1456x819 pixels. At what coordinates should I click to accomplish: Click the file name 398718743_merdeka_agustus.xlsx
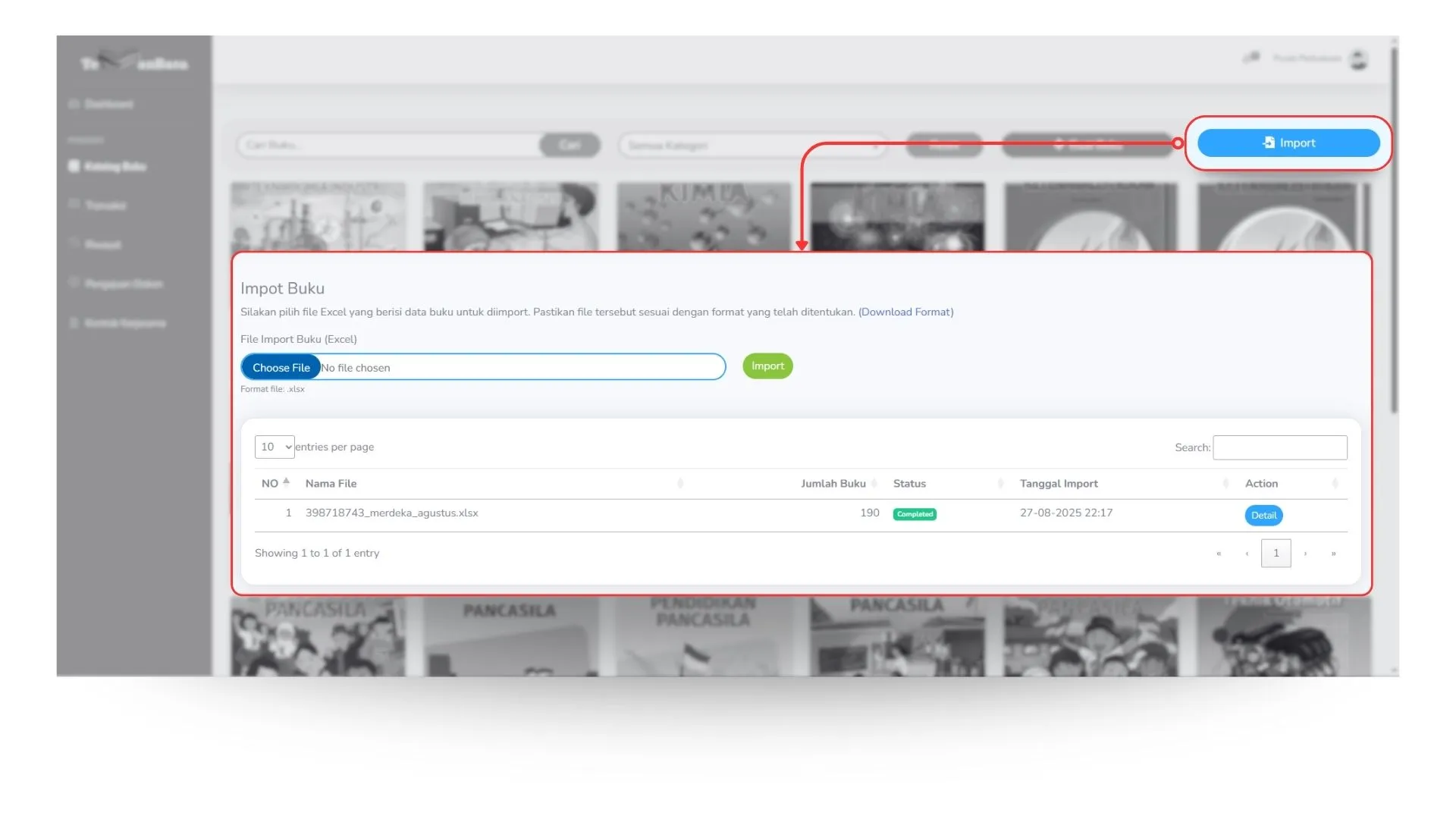[x=391, y=513]
